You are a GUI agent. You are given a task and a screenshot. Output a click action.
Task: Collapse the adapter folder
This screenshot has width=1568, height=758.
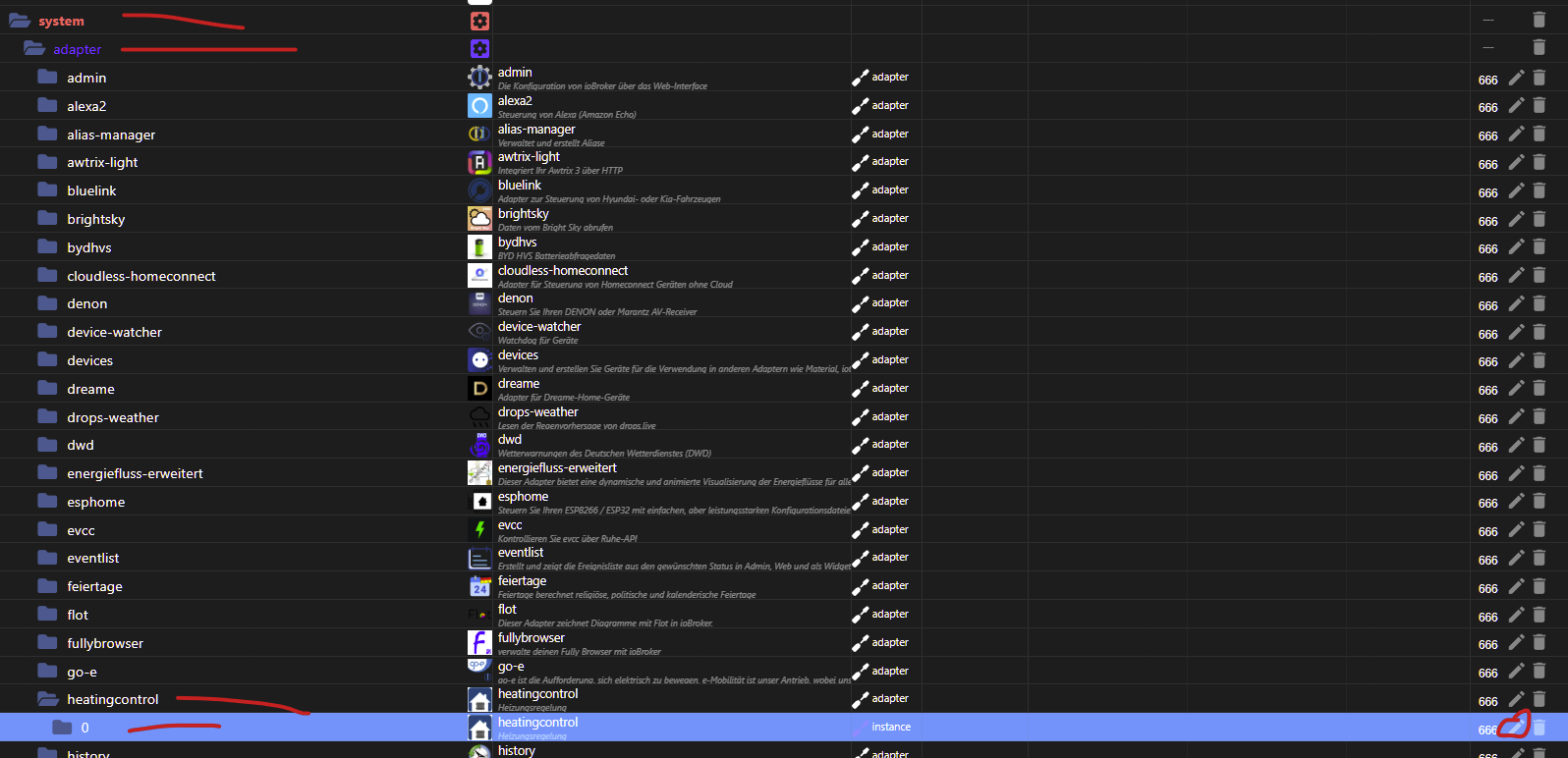pos(34,48)
